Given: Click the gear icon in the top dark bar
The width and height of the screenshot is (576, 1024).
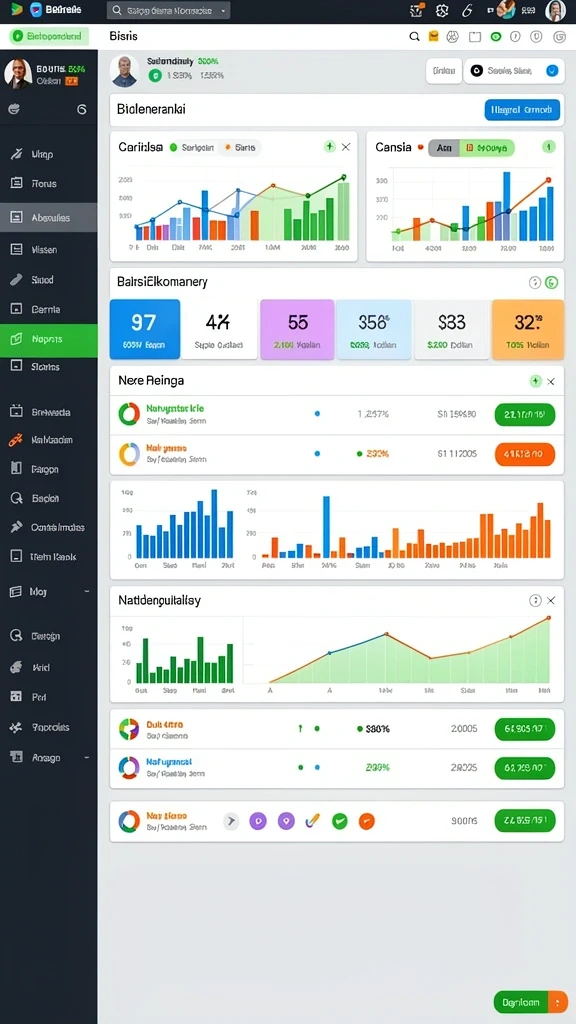Looking at the screenshot, I should click(442, 10).
